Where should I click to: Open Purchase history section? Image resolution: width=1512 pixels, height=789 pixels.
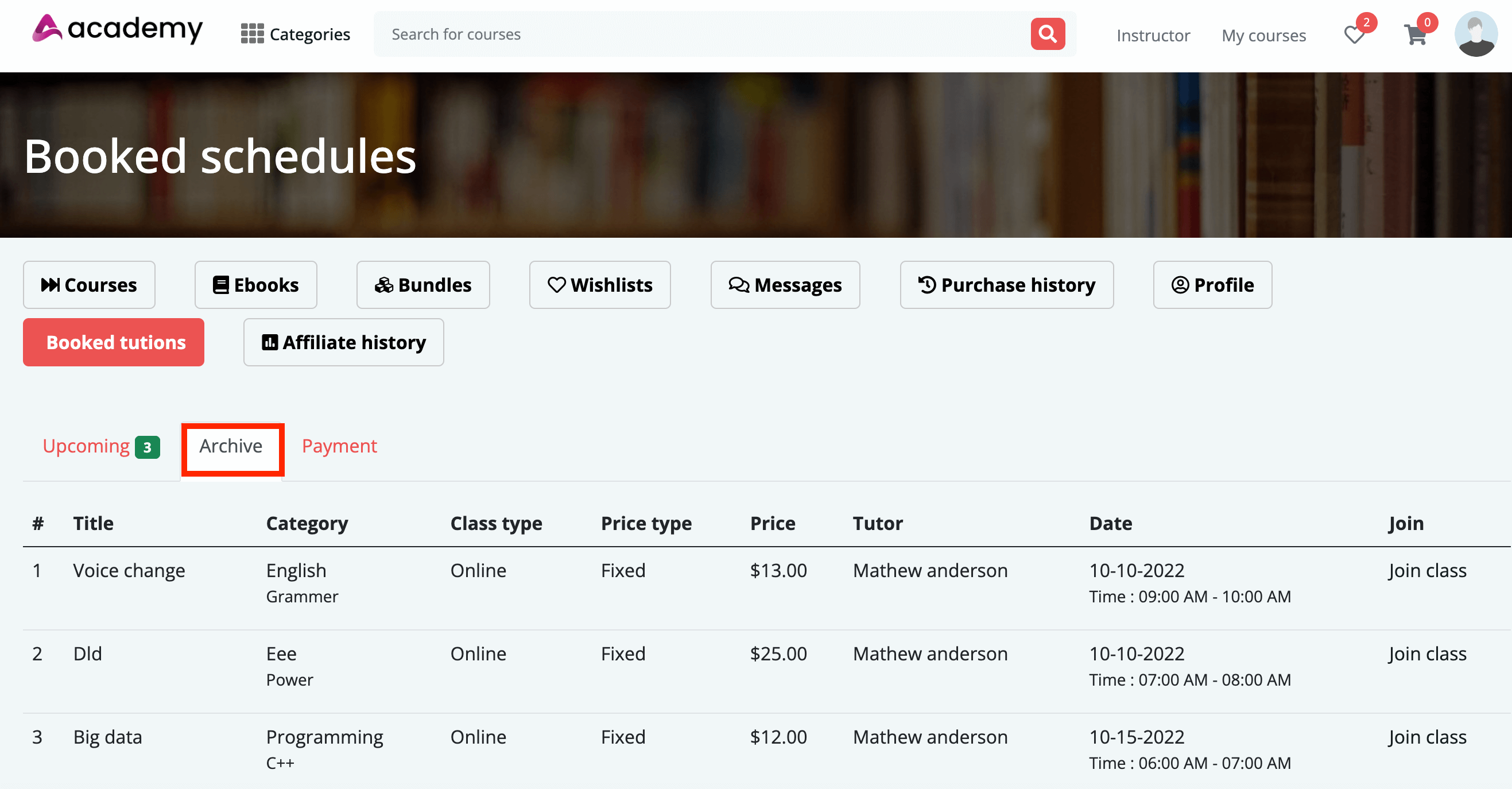pyautogui.click(x=1006, y=285)
